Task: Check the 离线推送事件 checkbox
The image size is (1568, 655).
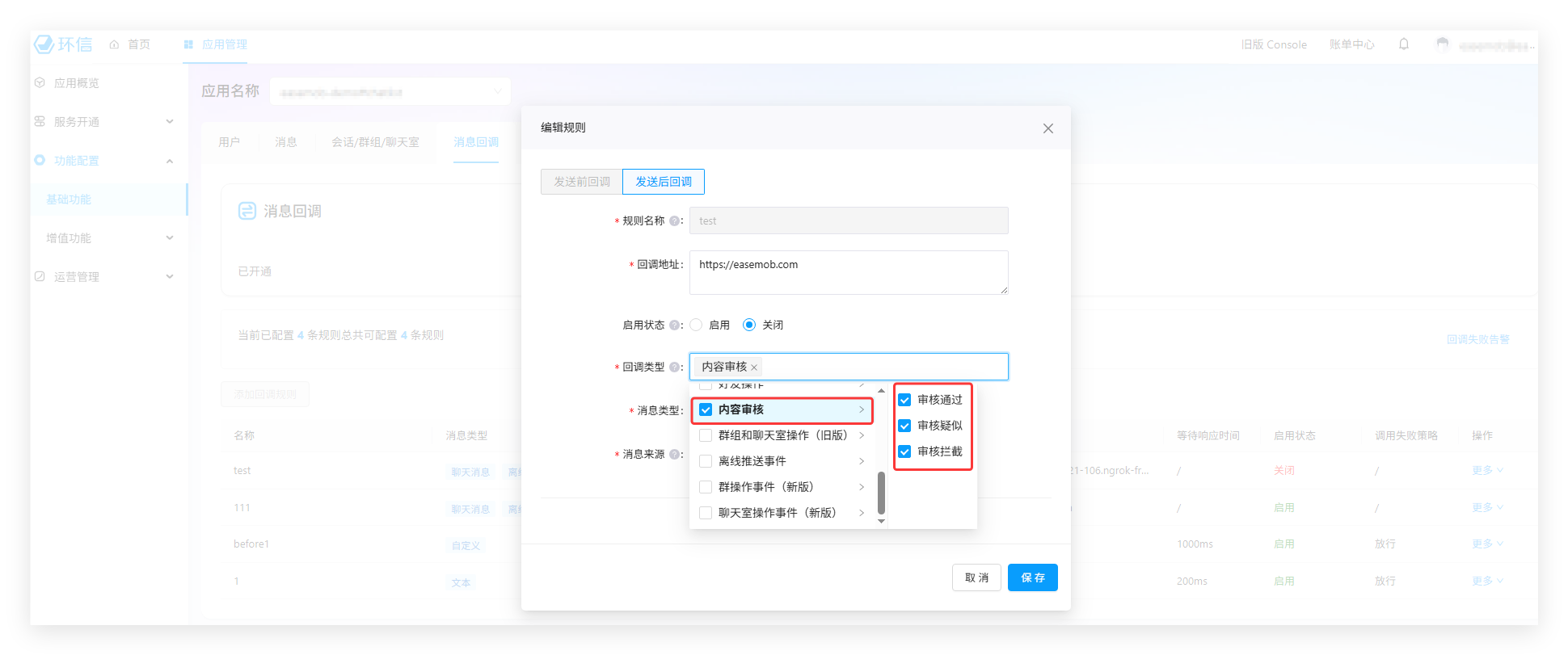Action: click(x=706, y=461)
